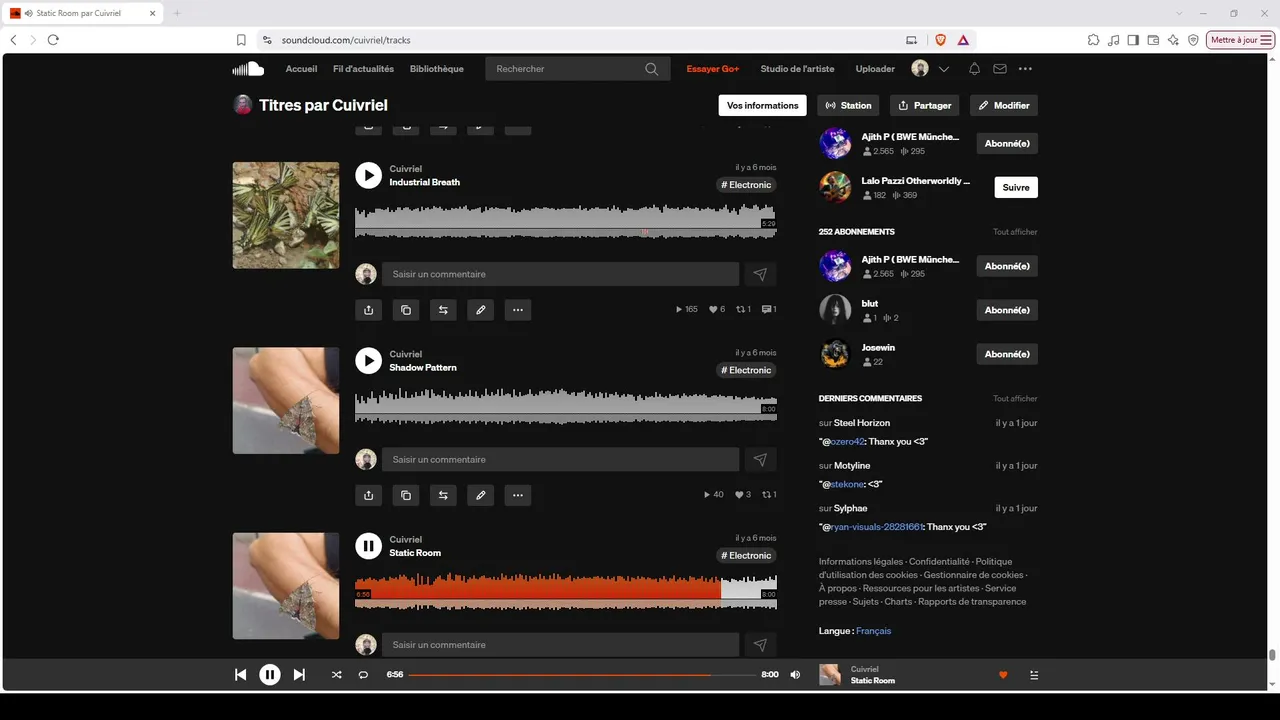
Task: Open the messages envelope
Action: [1000, 69]
